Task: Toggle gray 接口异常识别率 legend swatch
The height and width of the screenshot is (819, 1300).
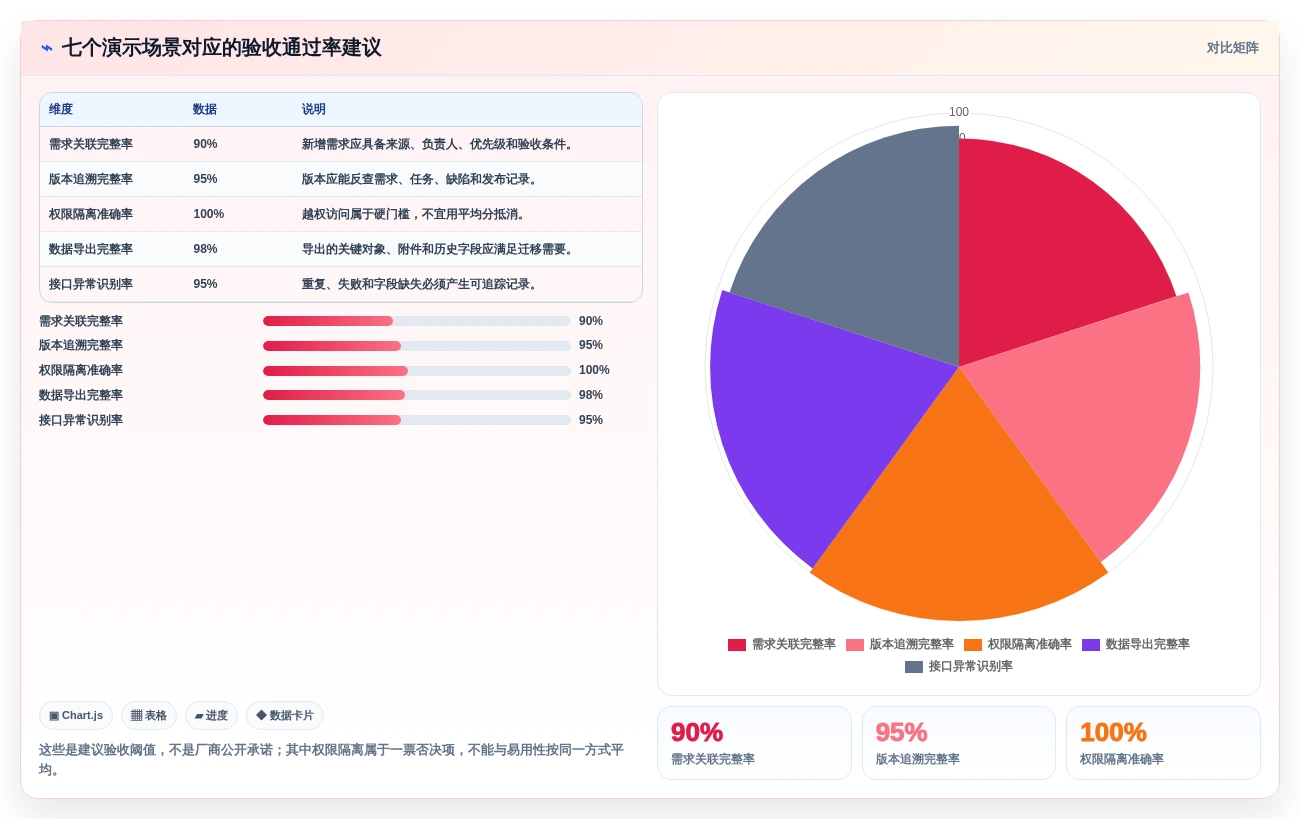Action: click(x=914, y=667)
